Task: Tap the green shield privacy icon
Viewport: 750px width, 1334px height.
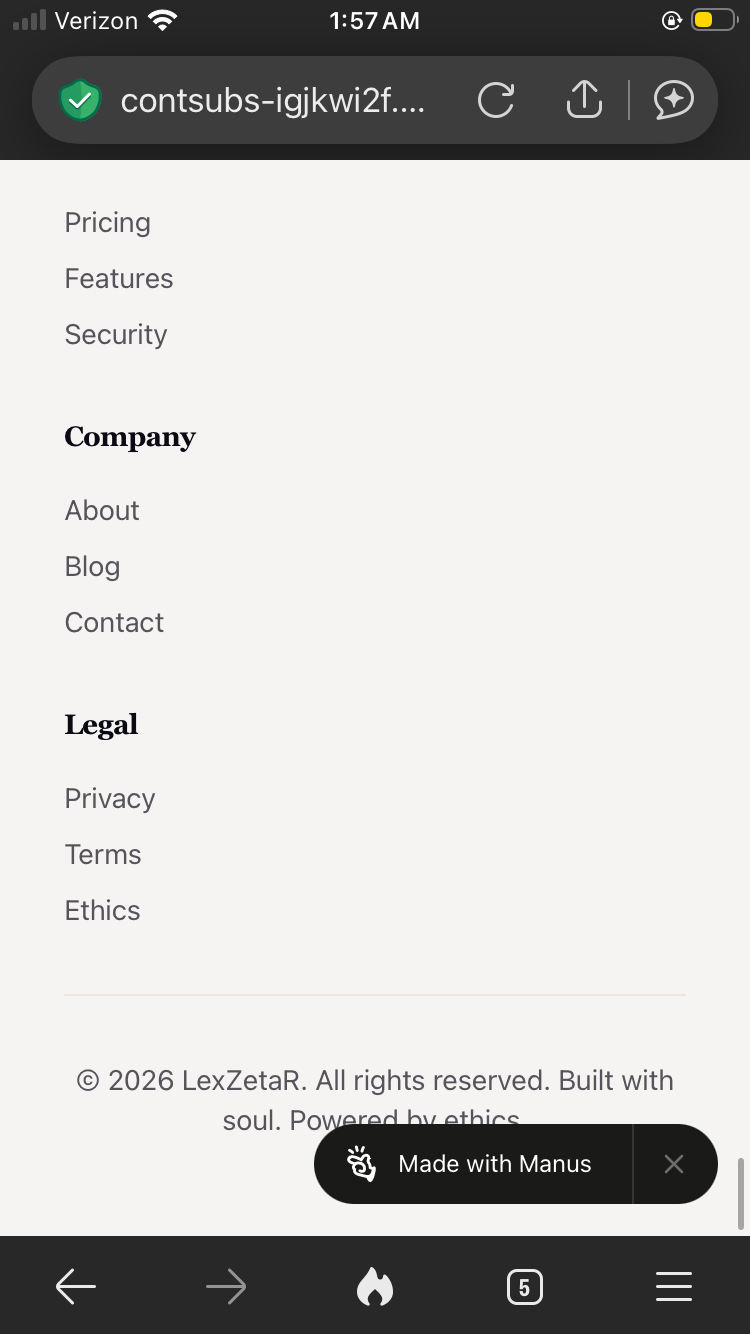Action: (x=80, y=100)
